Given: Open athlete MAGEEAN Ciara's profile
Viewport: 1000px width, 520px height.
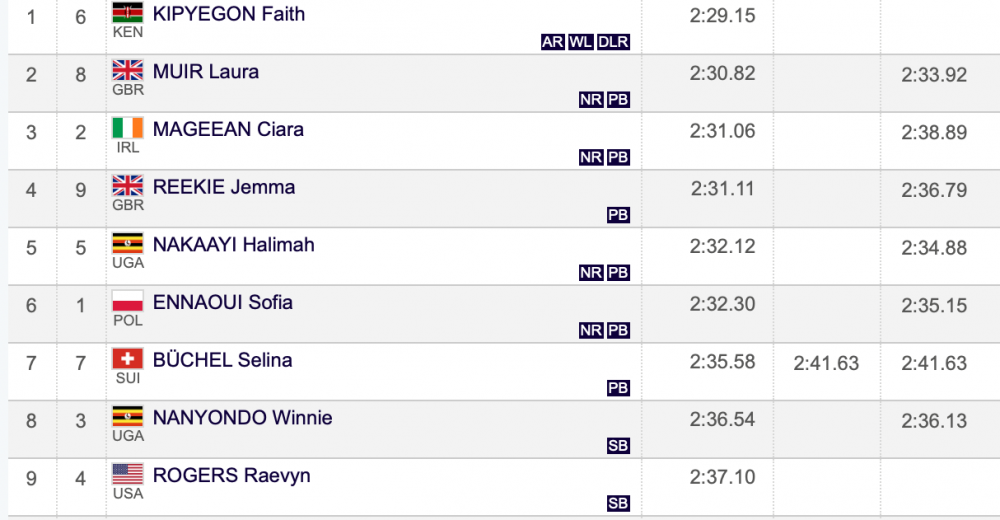Looking at the screenshot, I should (228, 130).
